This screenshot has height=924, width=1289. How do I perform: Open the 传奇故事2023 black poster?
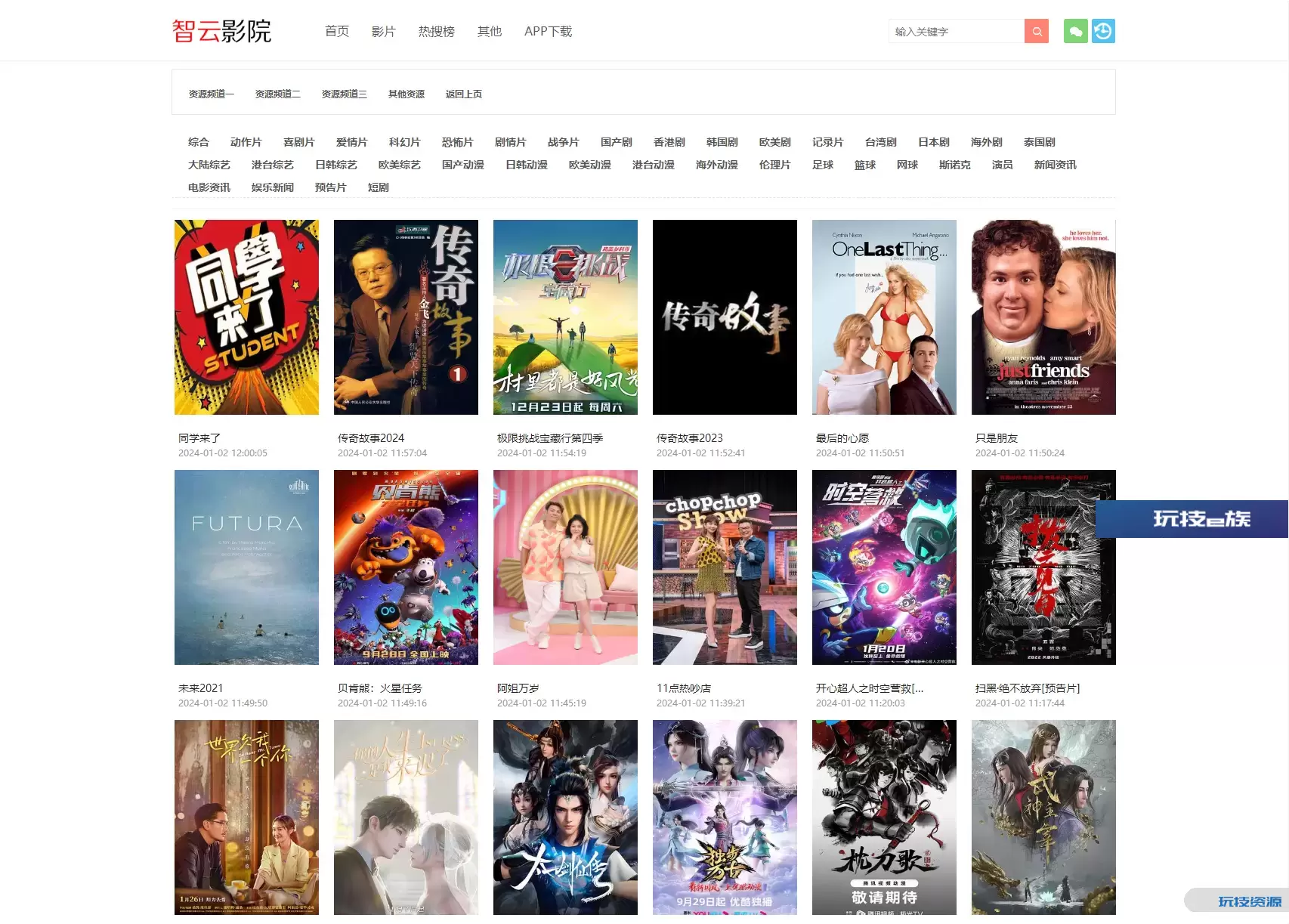coord(725,317)
